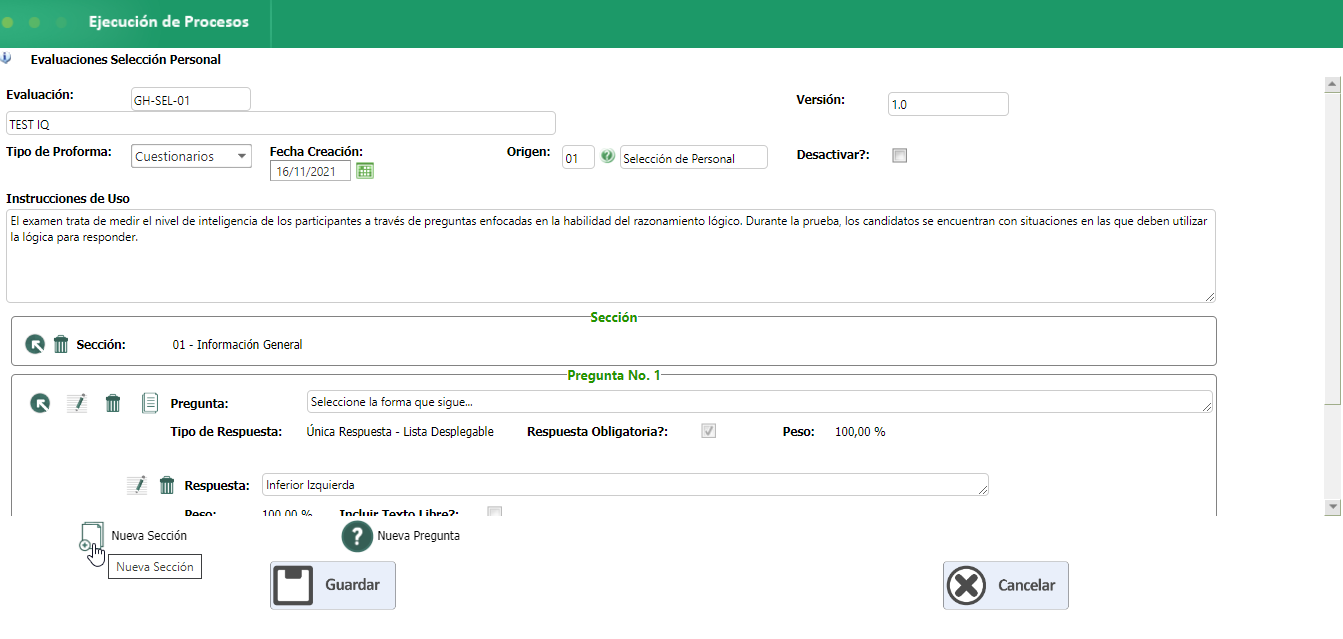Viewport: 1343px width, 639px height.
Task: Click the Fecha Creación date field
Action: (311, 171)
